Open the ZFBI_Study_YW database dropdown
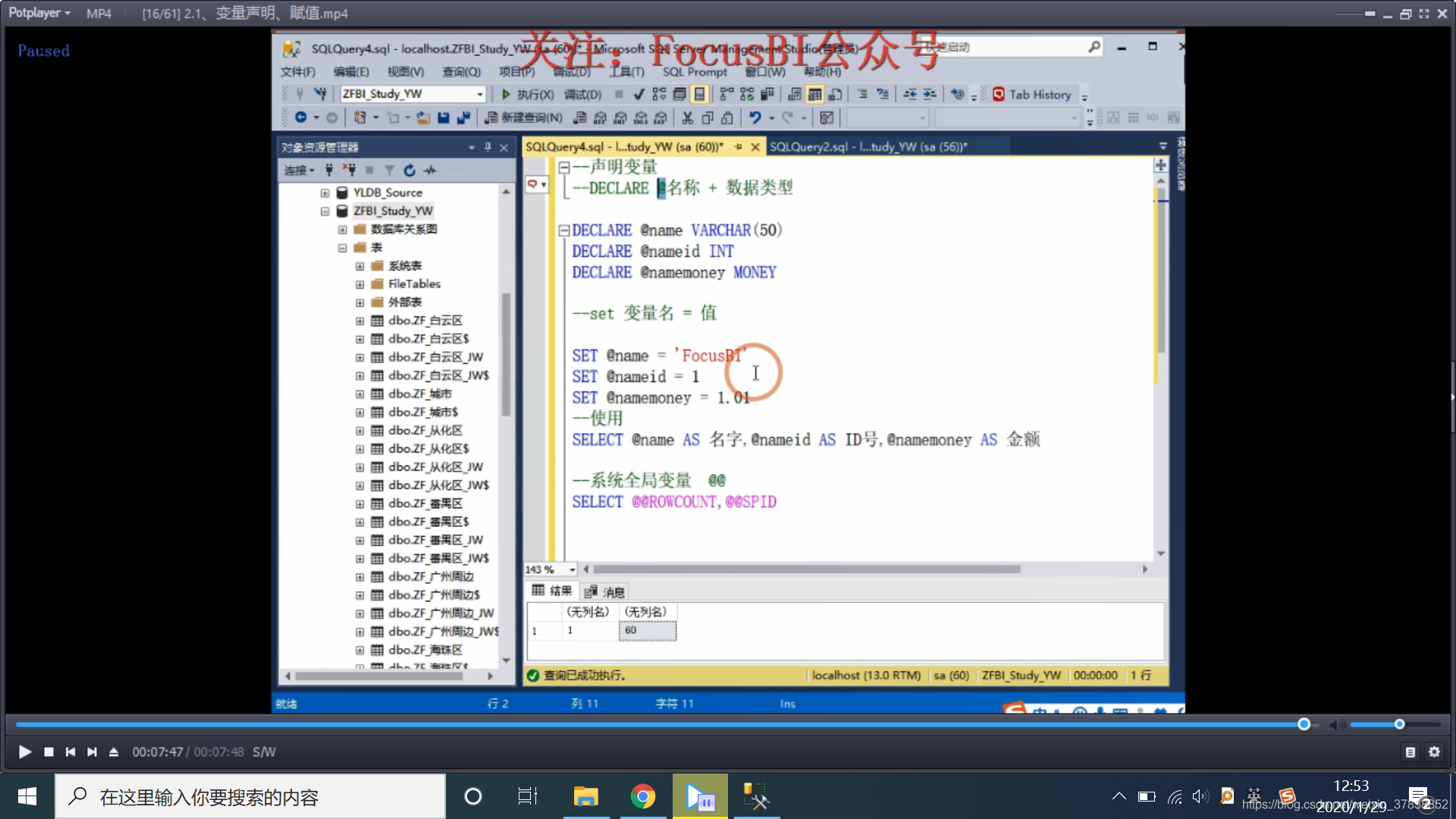Viewport: 1456px width, 819px height. [x=479, y=94]
